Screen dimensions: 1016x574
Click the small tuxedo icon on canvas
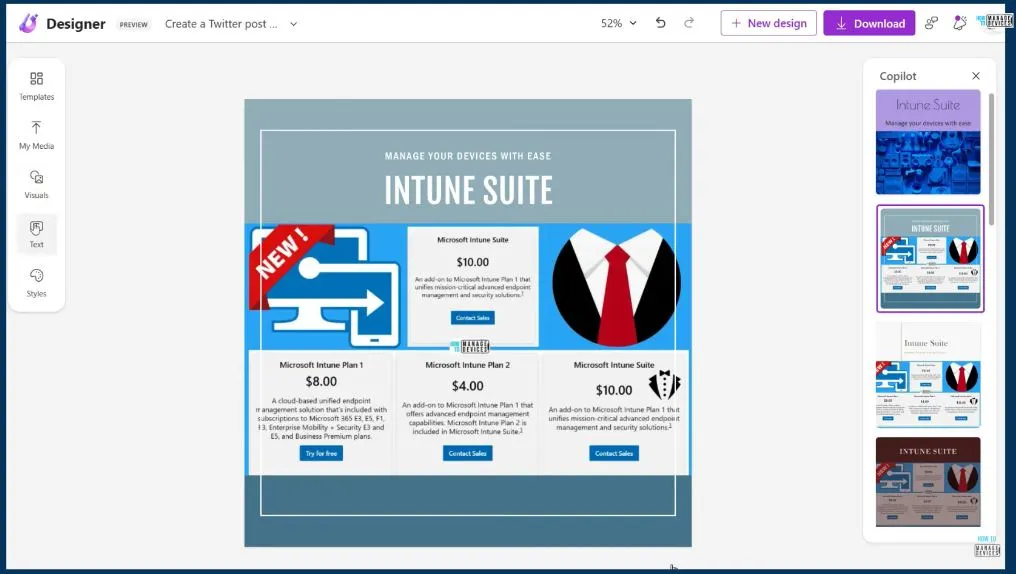664,385
